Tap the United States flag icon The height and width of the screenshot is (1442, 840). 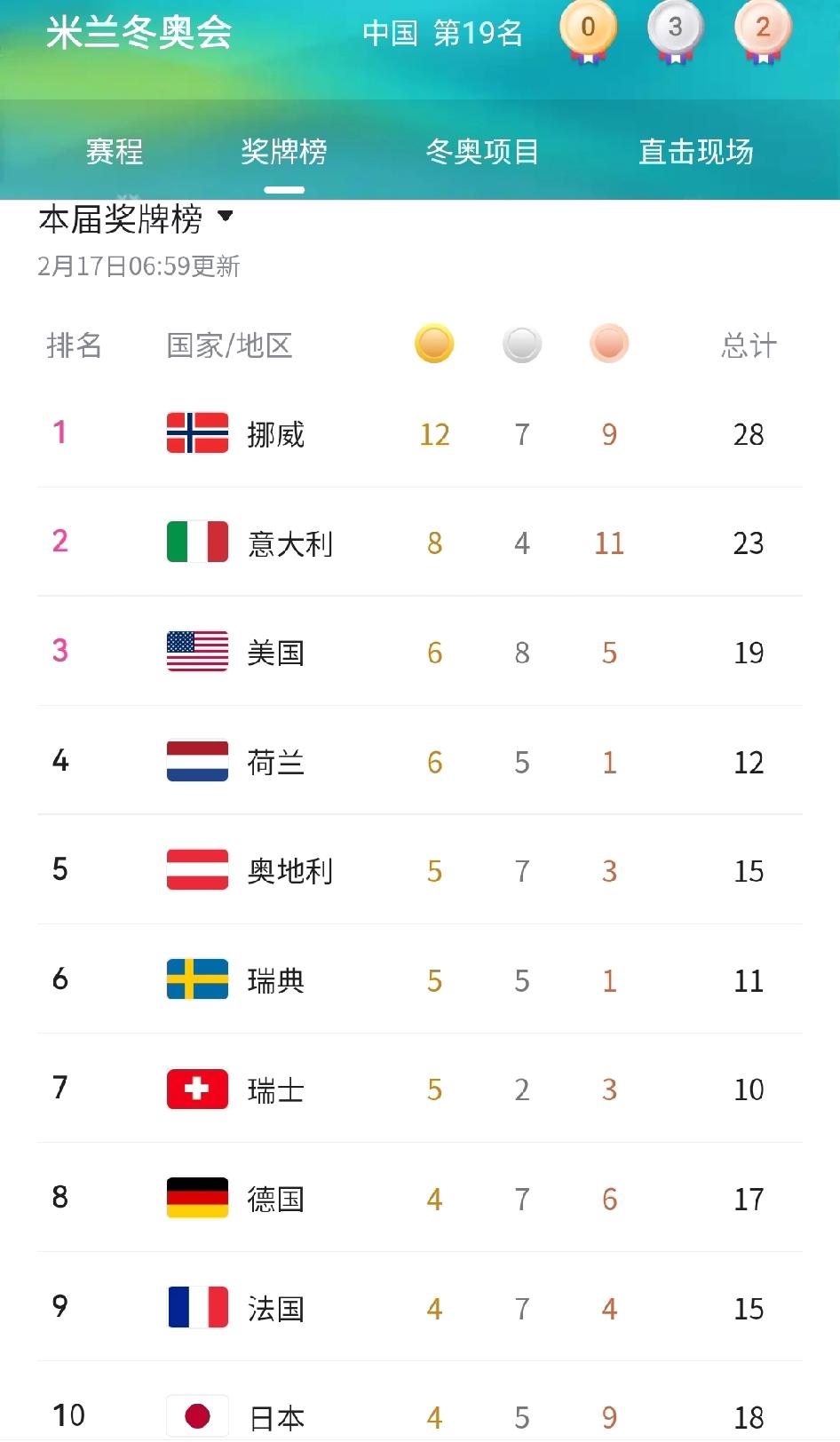pos(197,652)
